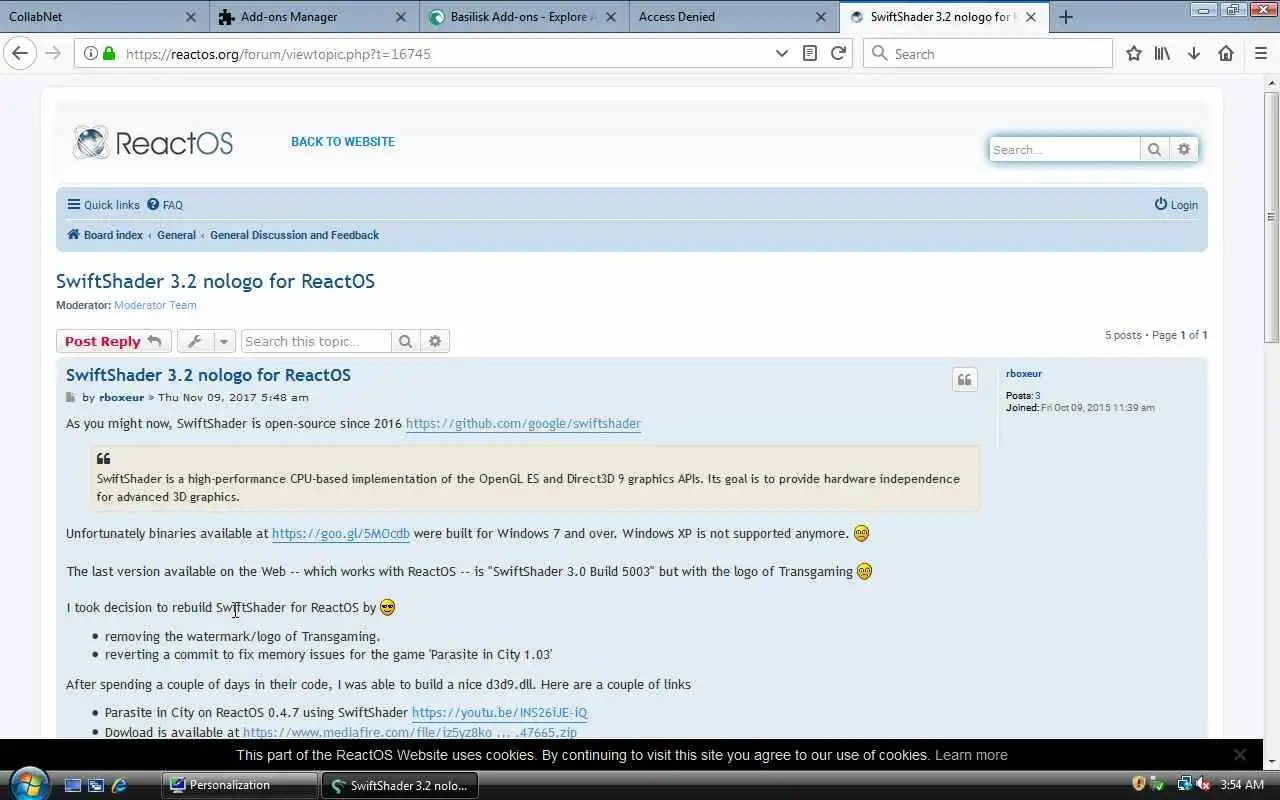Viewport: 1280px width, 800px height.
Task: Expand the address bar history dropdown
Action: (782, 54)
